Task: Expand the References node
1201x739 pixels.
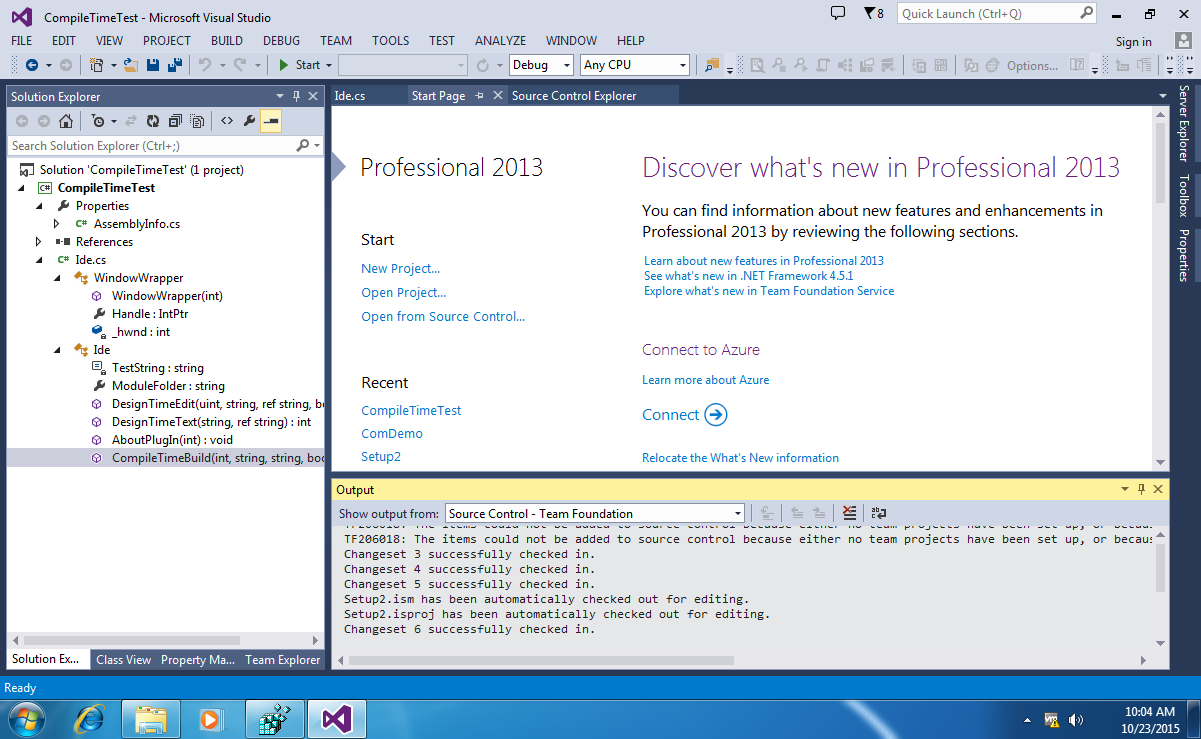Action: click(39, 242)
